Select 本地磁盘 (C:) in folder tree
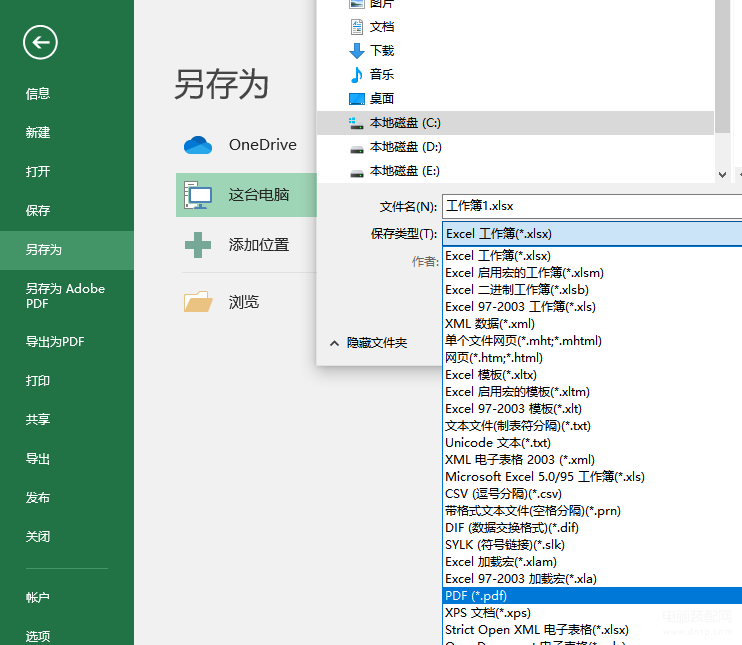Screen dimensions: 742x645 (x=515, y=123)
